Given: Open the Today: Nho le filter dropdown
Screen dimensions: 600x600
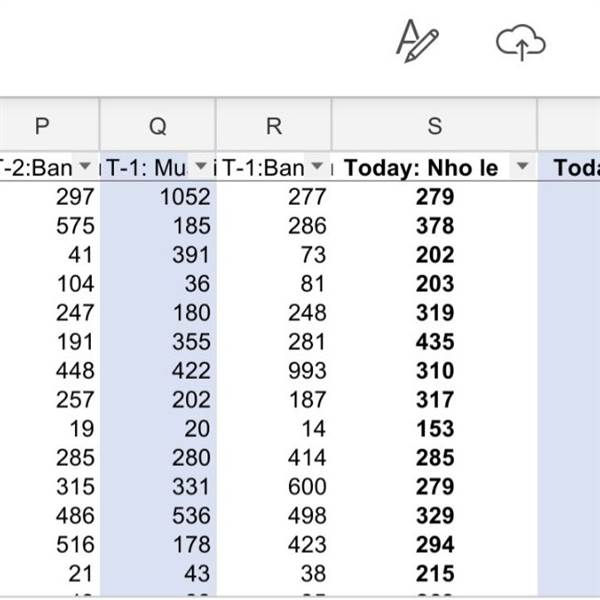Looking at the screenshot, I should [x=521, y=166].
